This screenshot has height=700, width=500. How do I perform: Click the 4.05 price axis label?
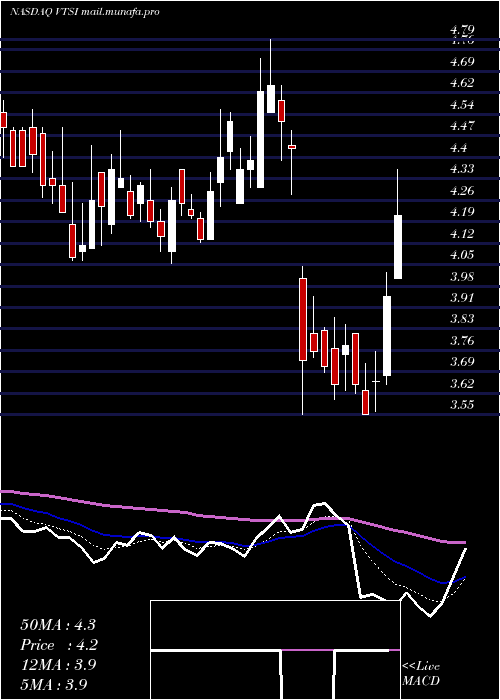point(462,255)
